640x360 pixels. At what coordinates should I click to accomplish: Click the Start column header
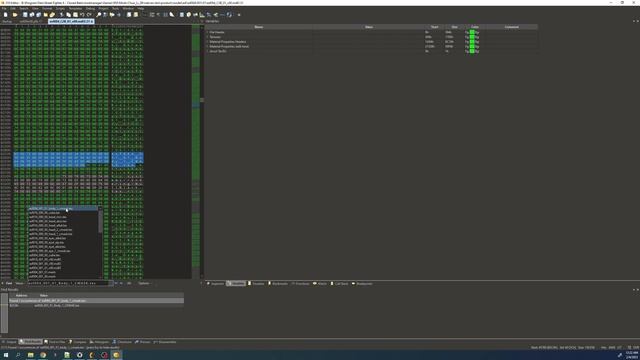coord(434,27)
